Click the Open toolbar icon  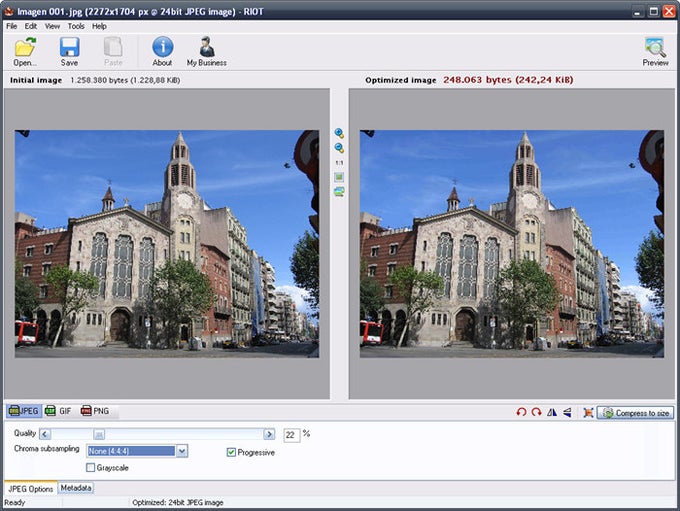point(25,51)
